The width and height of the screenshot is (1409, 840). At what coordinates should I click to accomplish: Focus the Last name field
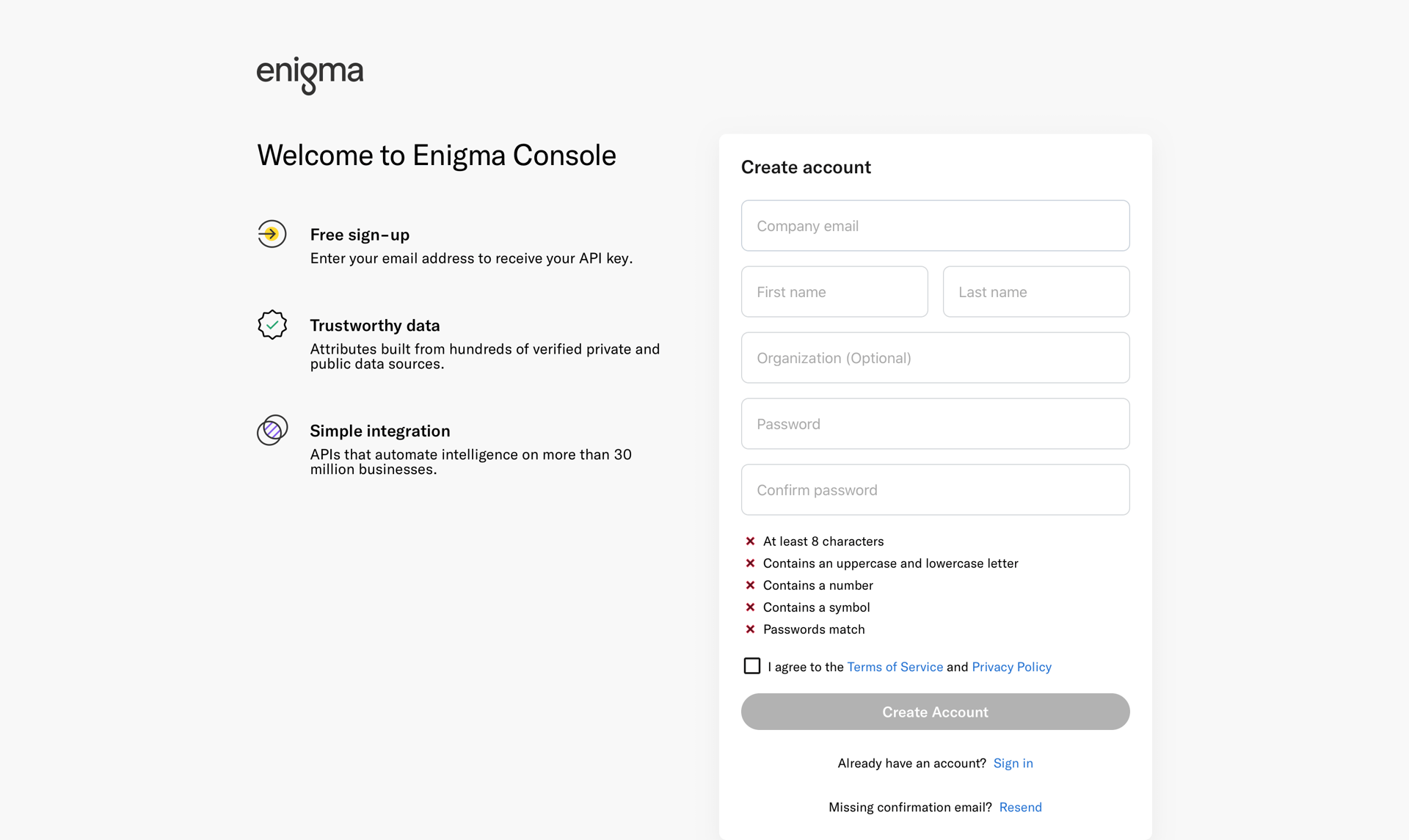[1035, 291]
